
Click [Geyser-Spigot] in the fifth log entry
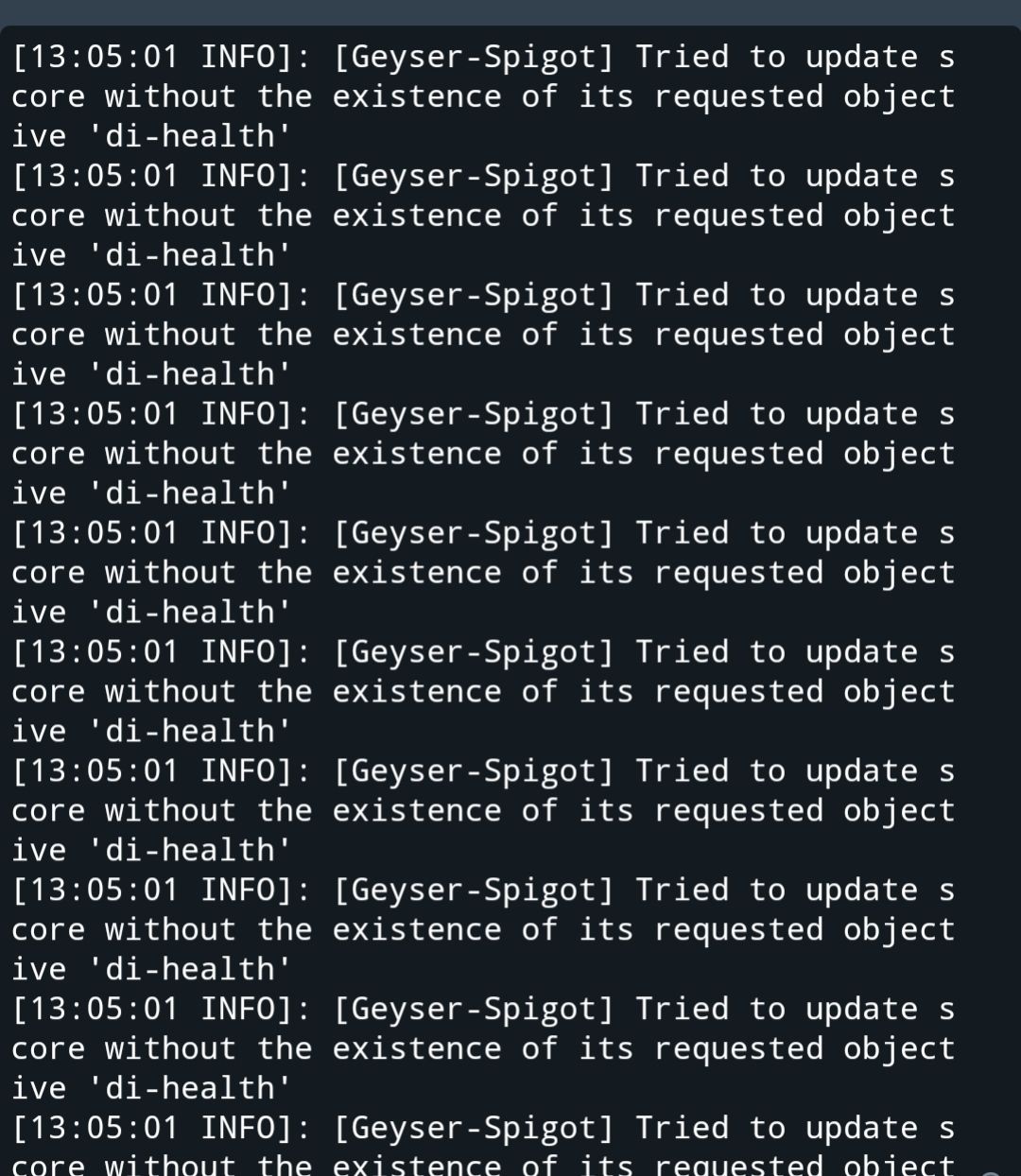[x=474, y=534]
